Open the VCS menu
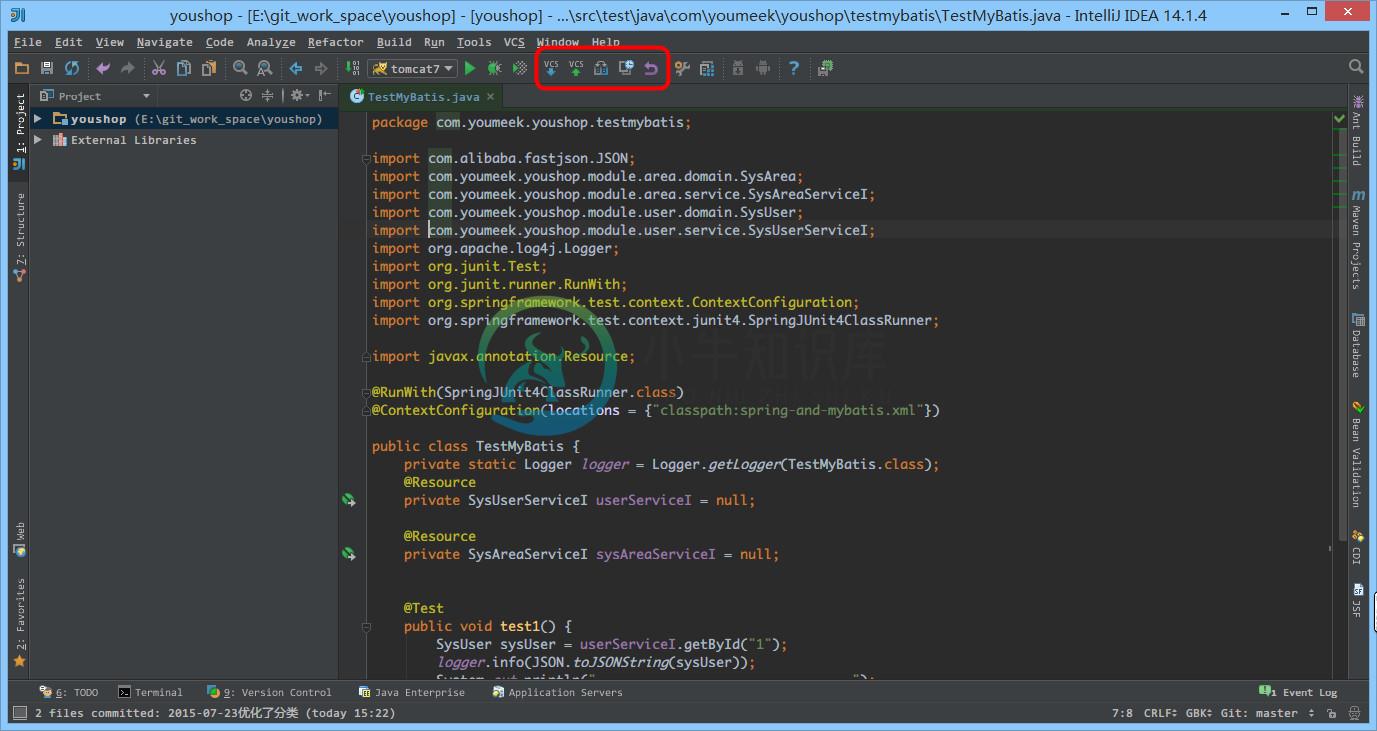Screen dimensions: 1377x731 514,42
